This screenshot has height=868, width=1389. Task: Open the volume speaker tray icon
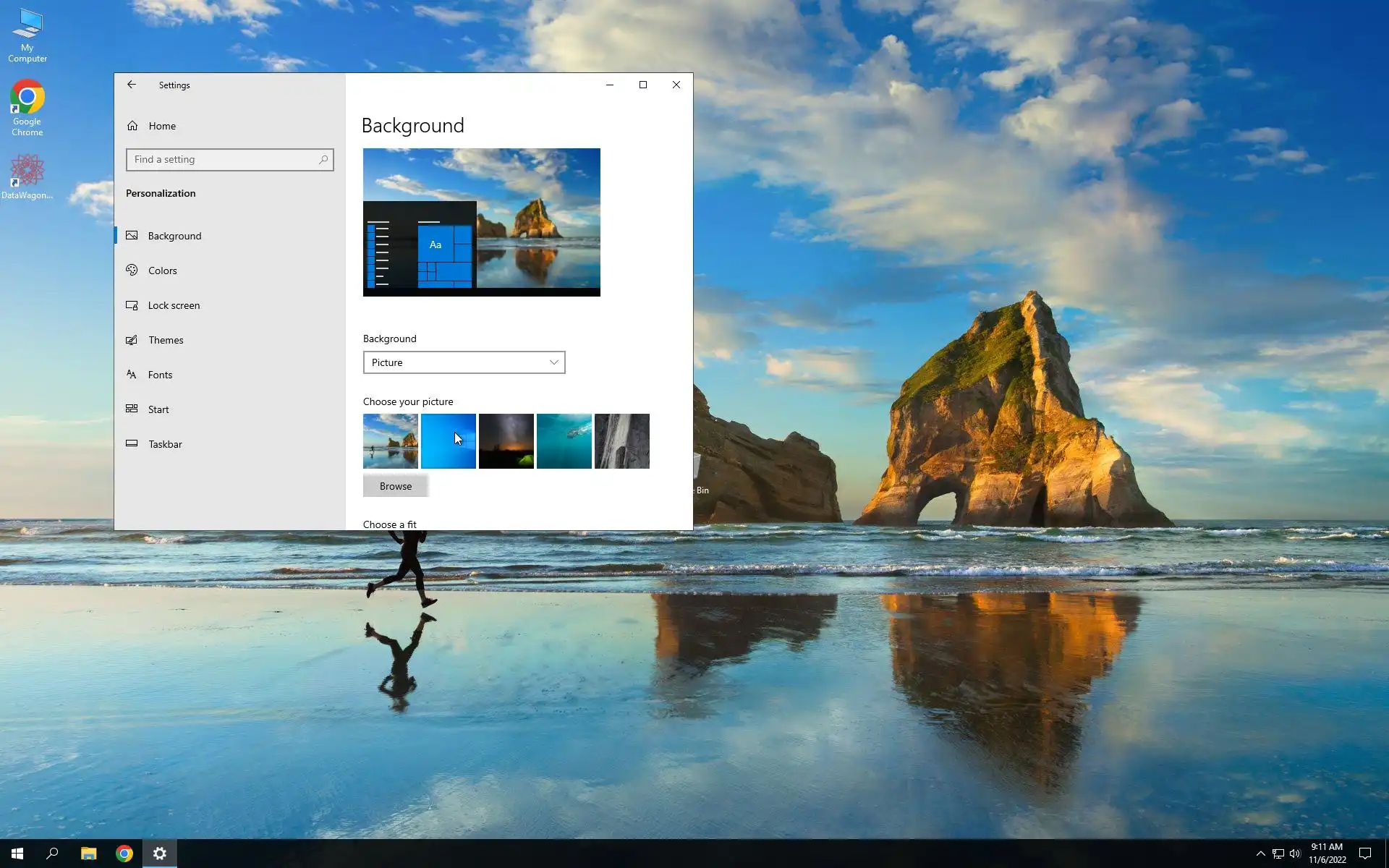[1295, 854]
